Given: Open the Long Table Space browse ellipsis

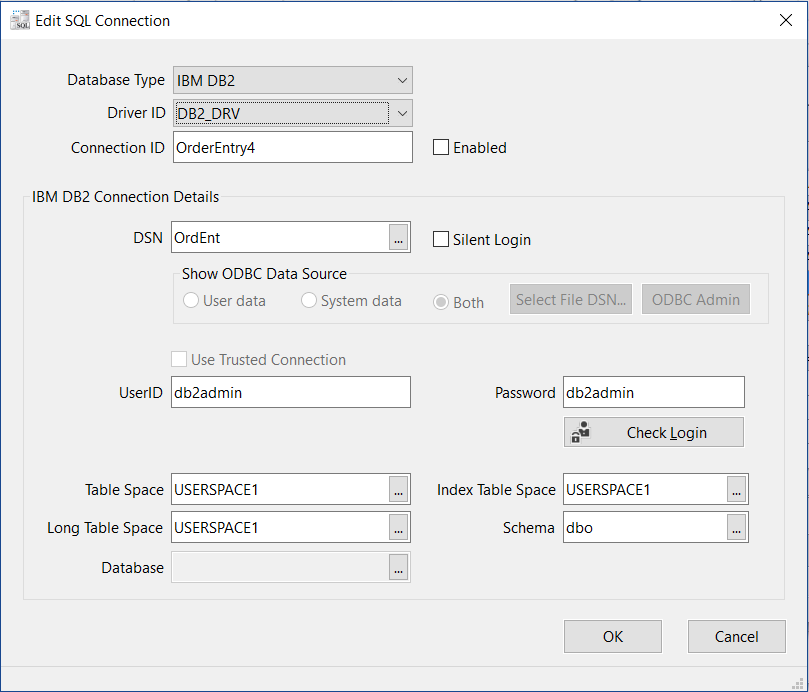Looking at the screenshot, I should [x=398, y=527].
